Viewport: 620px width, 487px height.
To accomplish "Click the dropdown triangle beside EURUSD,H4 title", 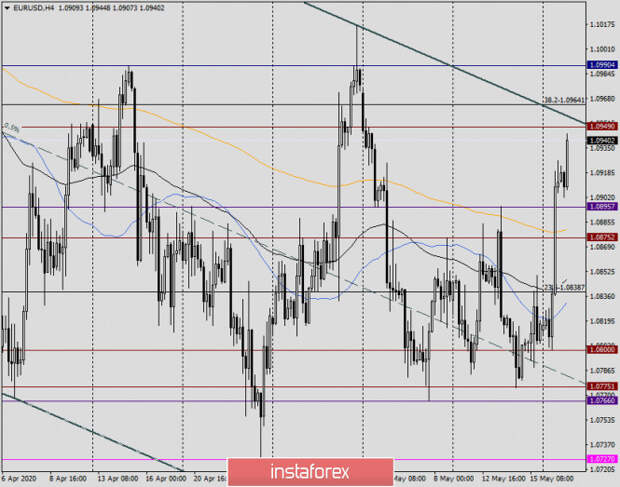I will 7,8.
